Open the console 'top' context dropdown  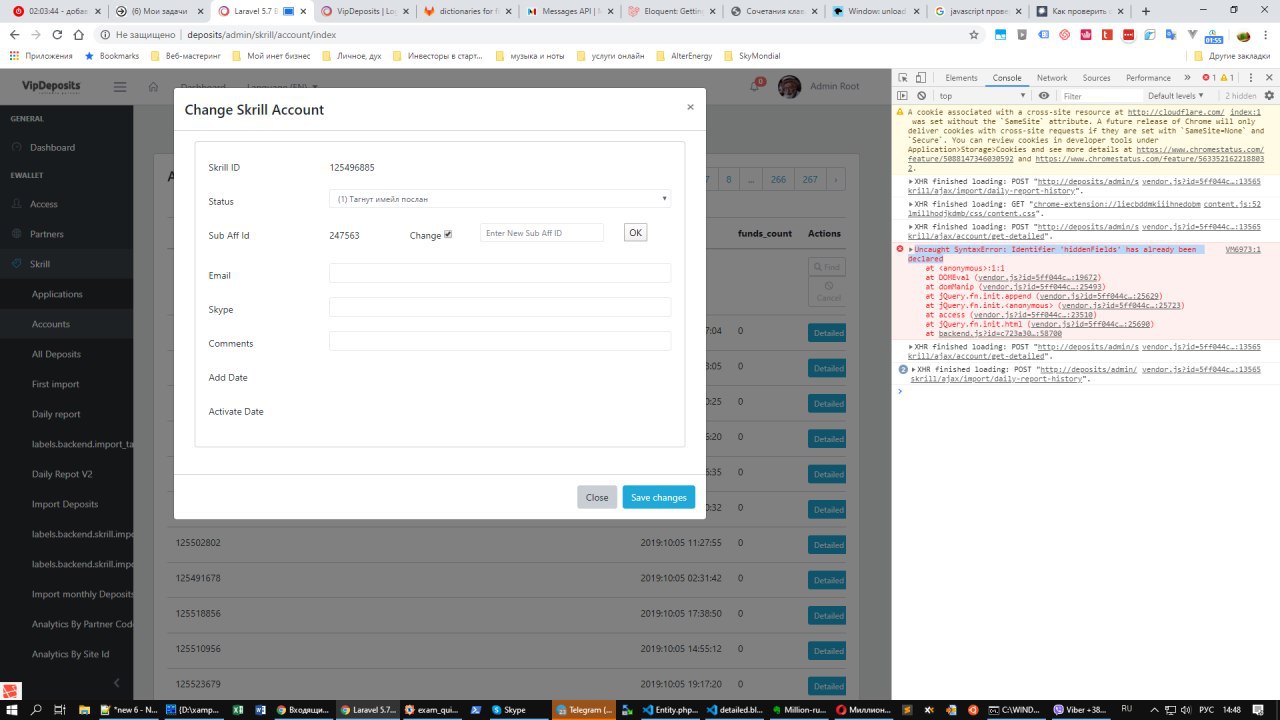981,96
